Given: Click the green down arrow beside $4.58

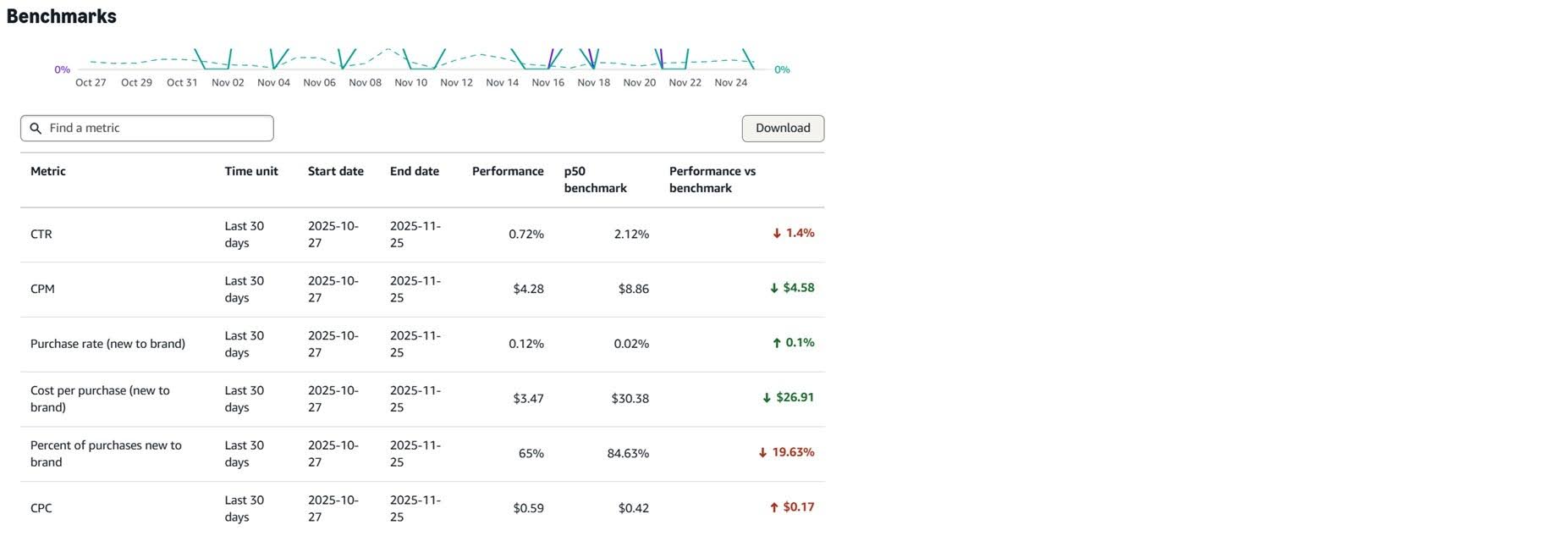Looking at the screenshot, I should click(x=773, y=288).
